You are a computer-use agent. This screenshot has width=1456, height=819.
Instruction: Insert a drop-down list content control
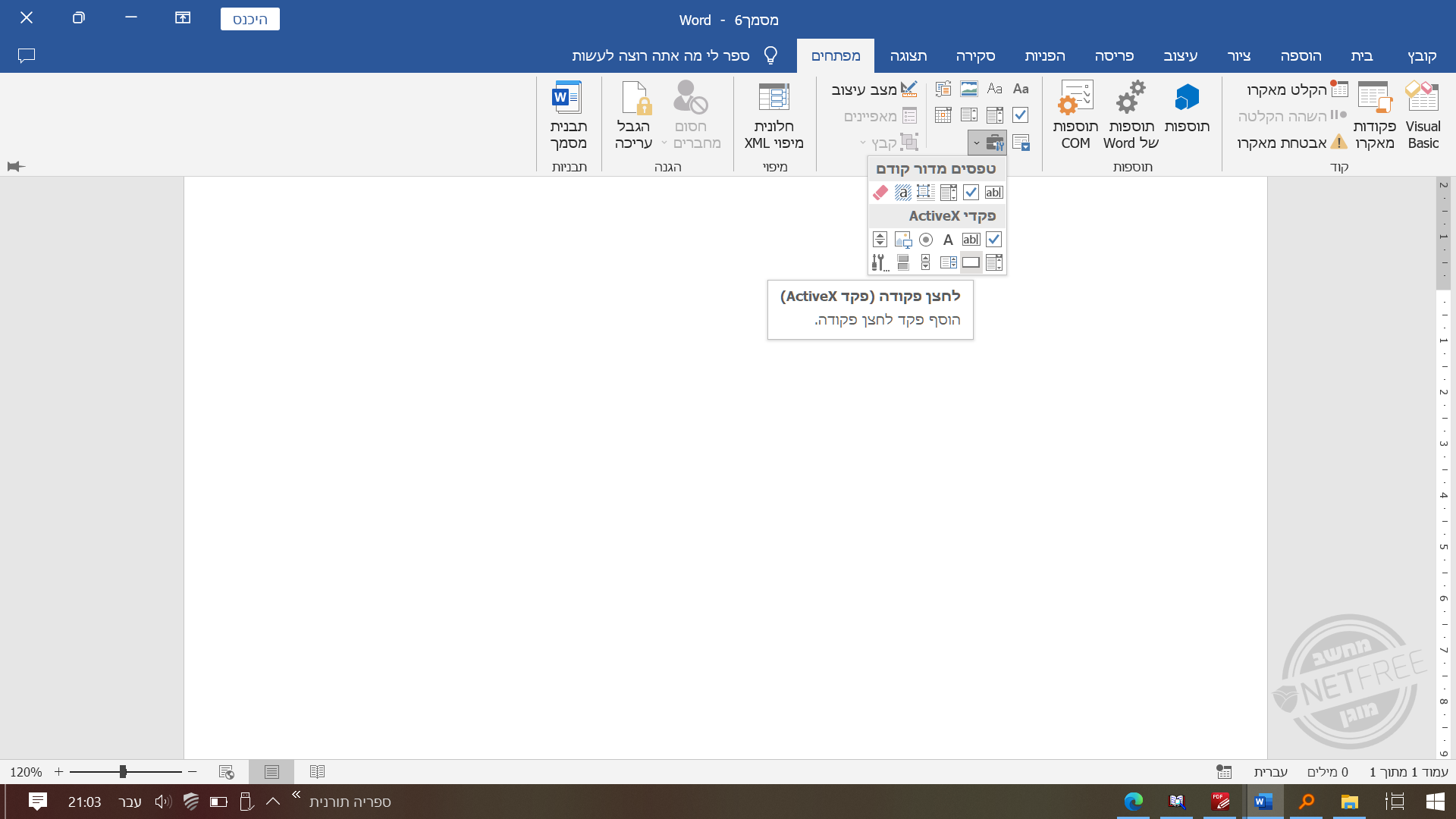point(969,115)
